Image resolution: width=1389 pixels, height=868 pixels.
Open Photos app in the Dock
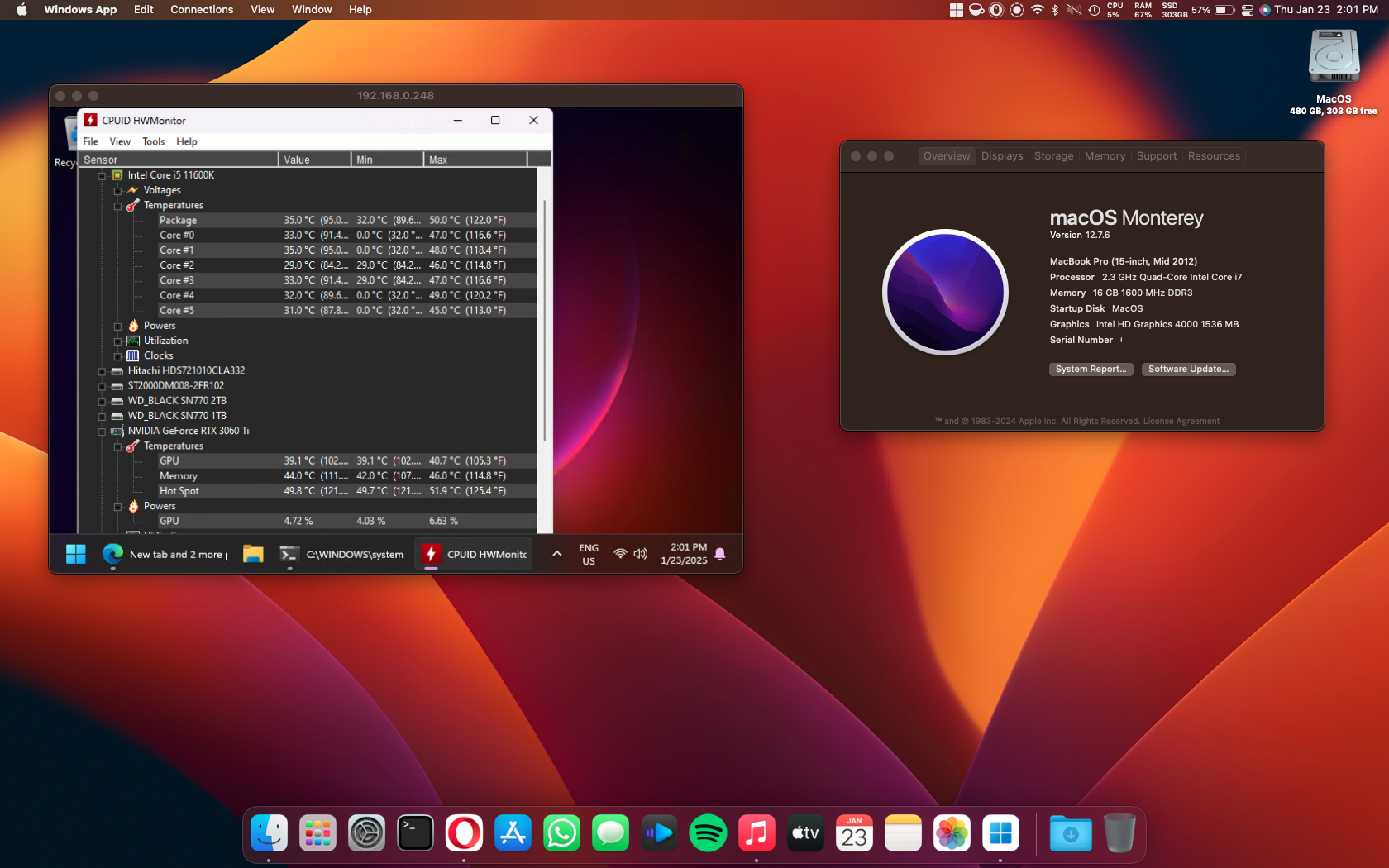pos(952,833)
